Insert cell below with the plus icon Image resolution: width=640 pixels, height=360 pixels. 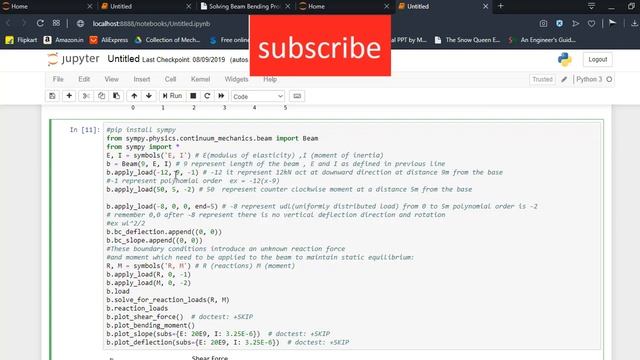pos(69,96)
